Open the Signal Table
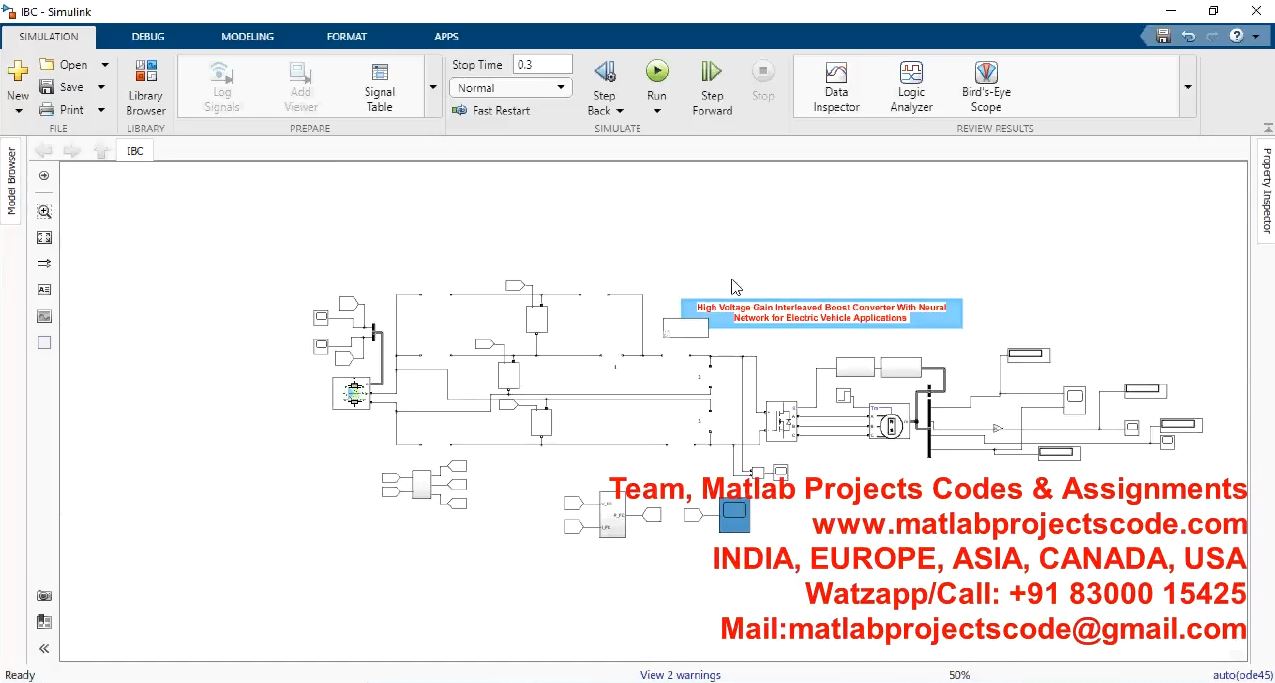Screen dimensions: 1275x683 point(379,88)
